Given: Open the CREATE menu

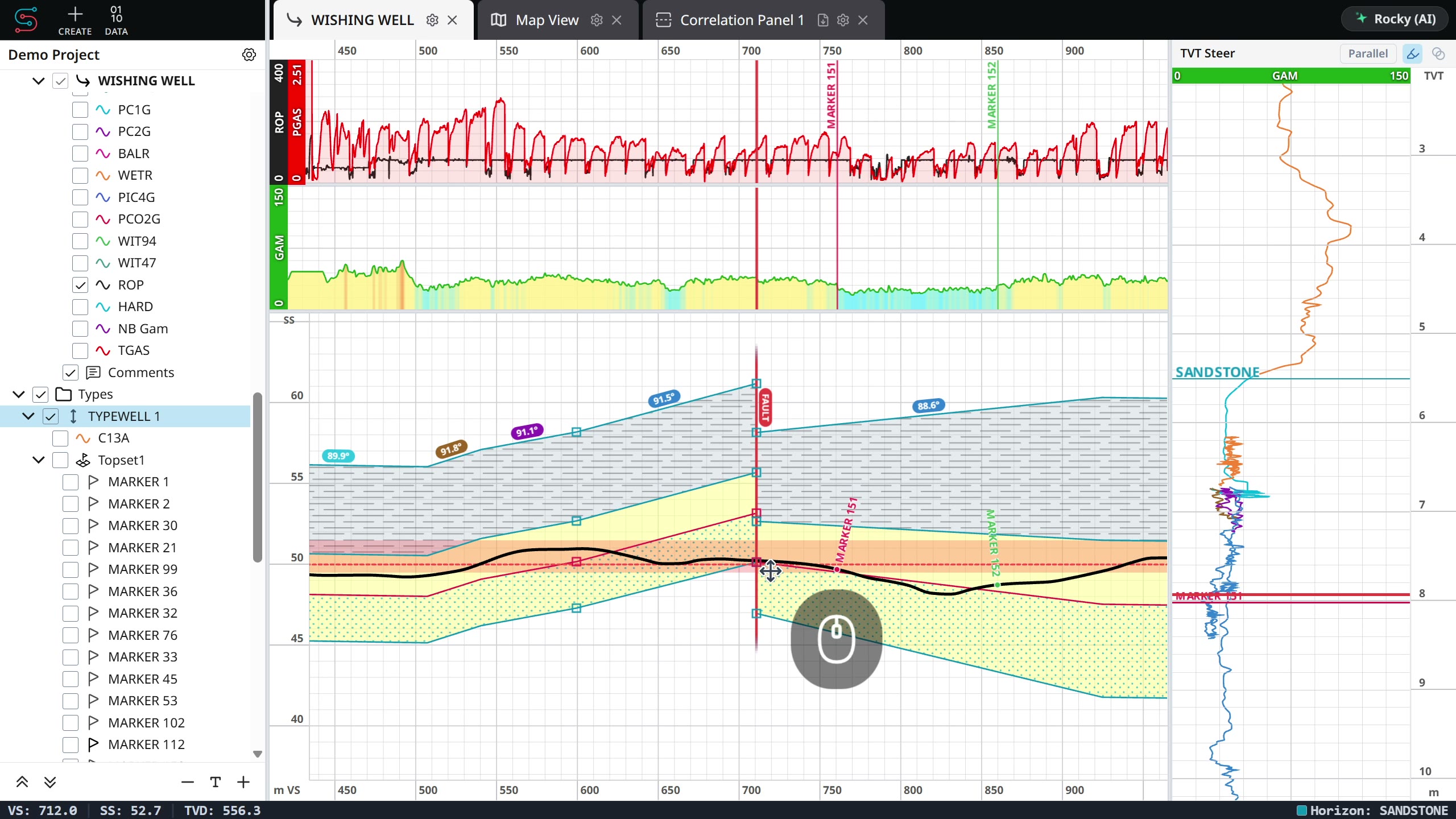Looking at the screenshot, I should tap(75, 20).
